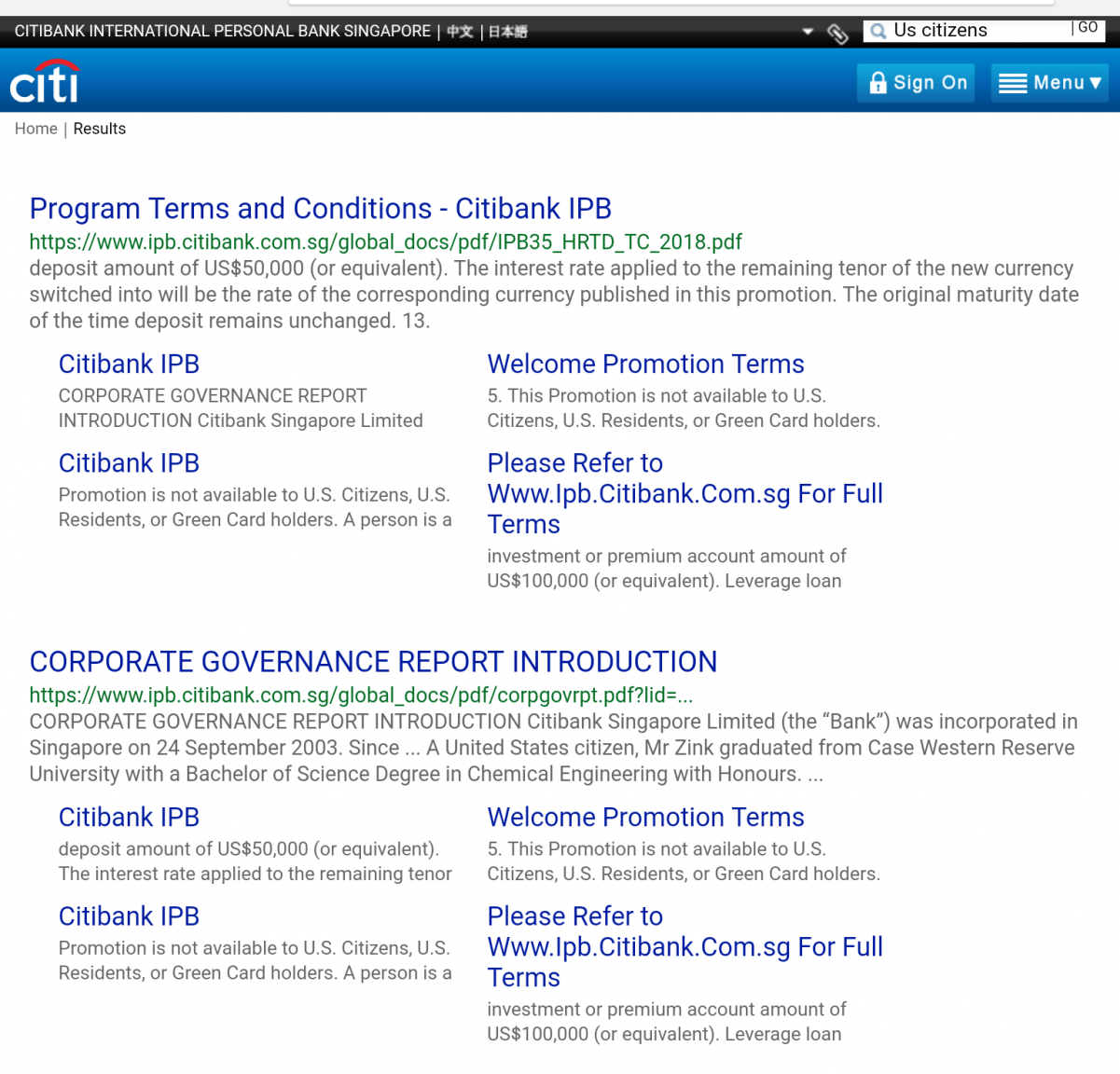Viewport: 1120px width, 1074px height.
Task: Open Citibank IPB link about Corporate Governance Report
Action: tap(130, 365)
